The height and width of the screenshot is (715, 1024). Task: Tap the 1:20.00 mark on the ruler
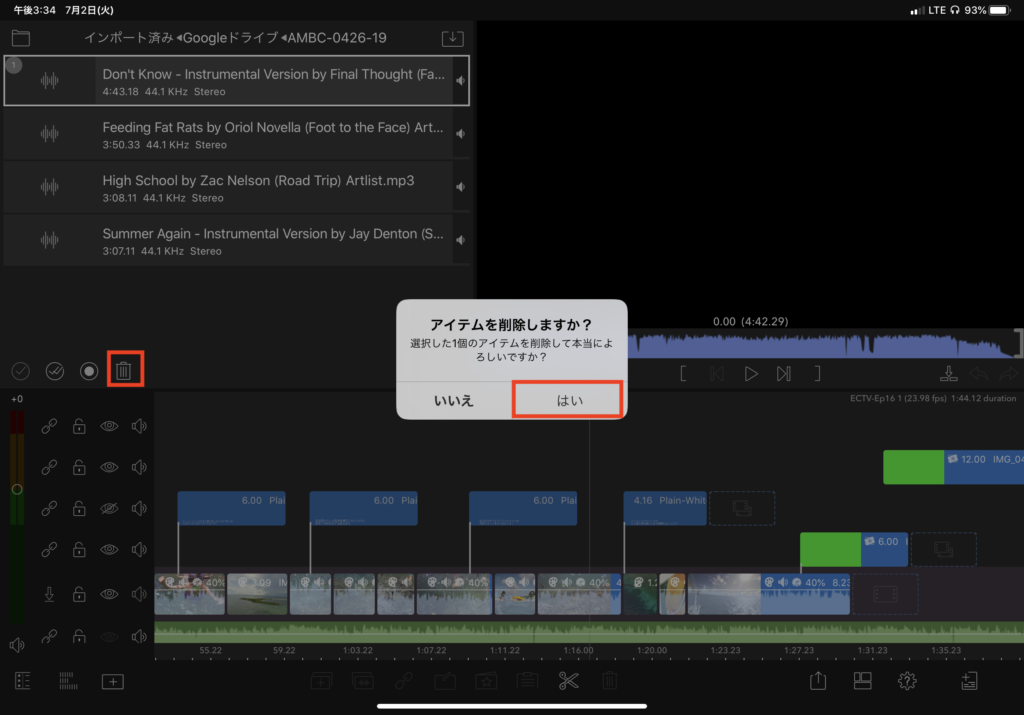coord(652,650)
